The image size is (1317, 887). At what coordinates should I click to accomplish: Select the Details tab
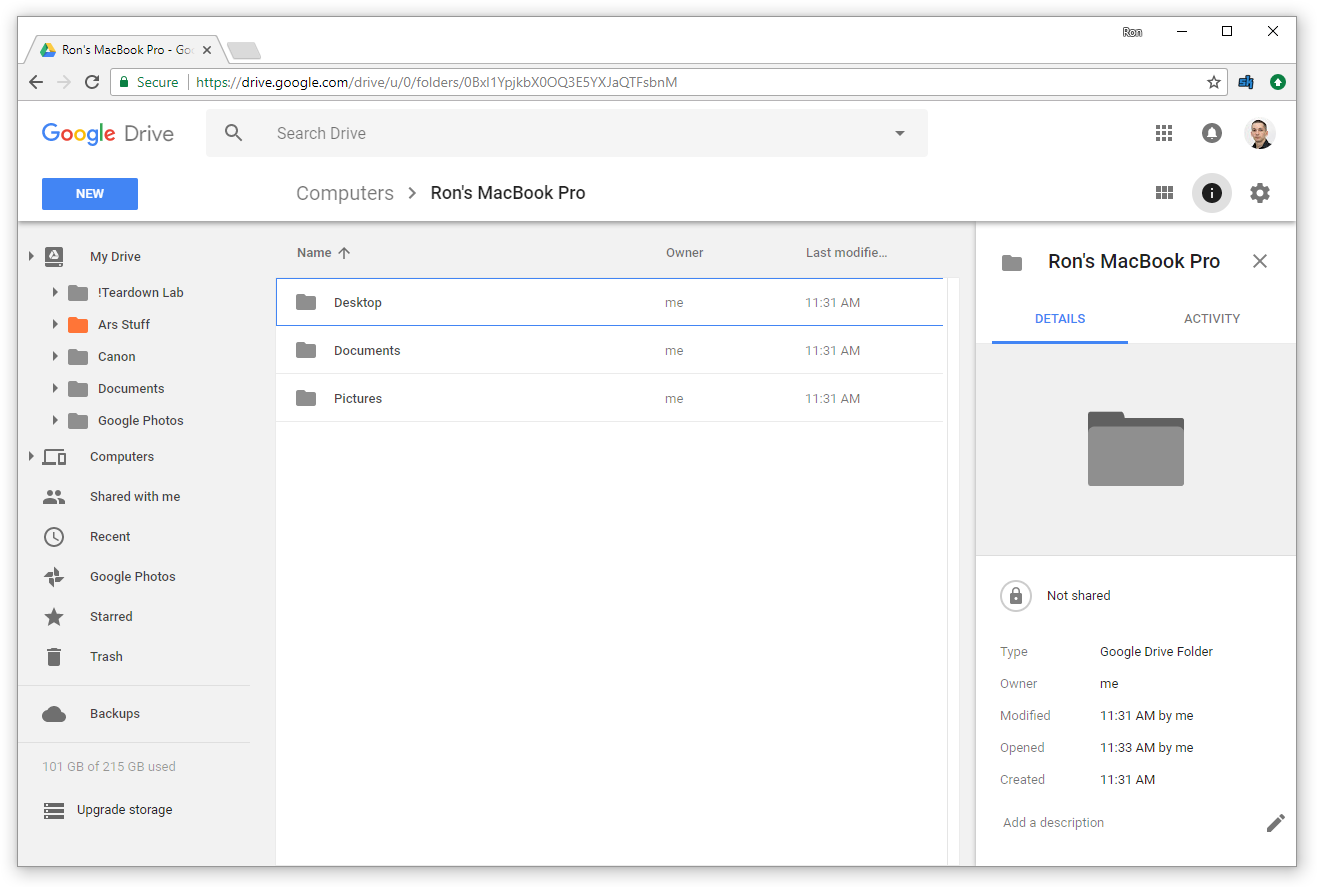1059,318
